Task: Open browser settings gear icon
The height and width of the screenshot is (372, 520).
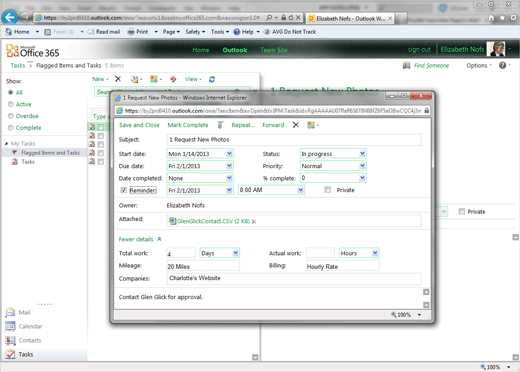Action: pyautogui.click(x=513, y=18)
